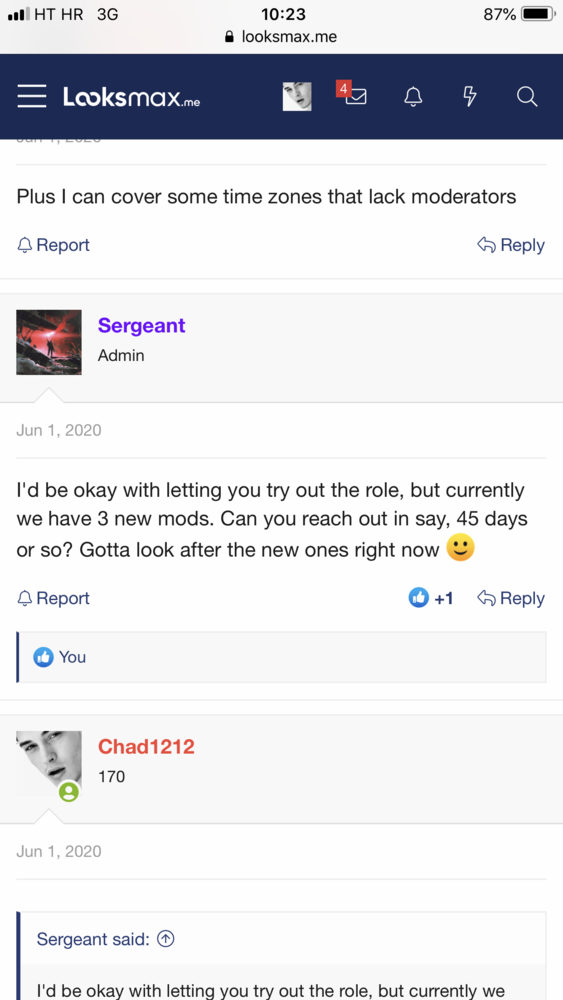The image size is (563, 1000).
Task: Open the inbox envelope with 4 unread
Action: point(351,94)
